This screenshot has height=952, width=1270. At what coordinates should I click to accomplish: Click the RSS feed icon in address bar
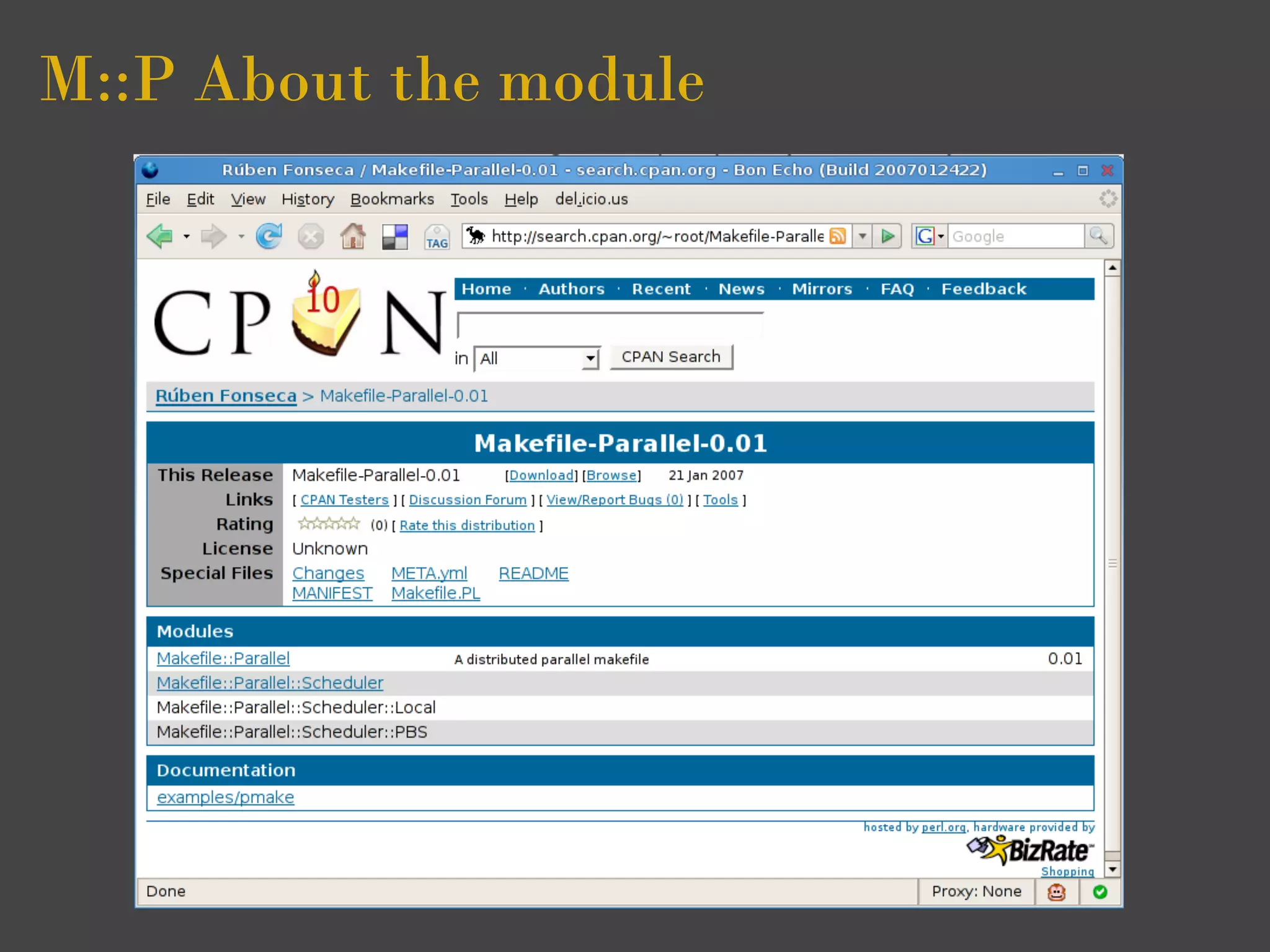pos(838,236)
